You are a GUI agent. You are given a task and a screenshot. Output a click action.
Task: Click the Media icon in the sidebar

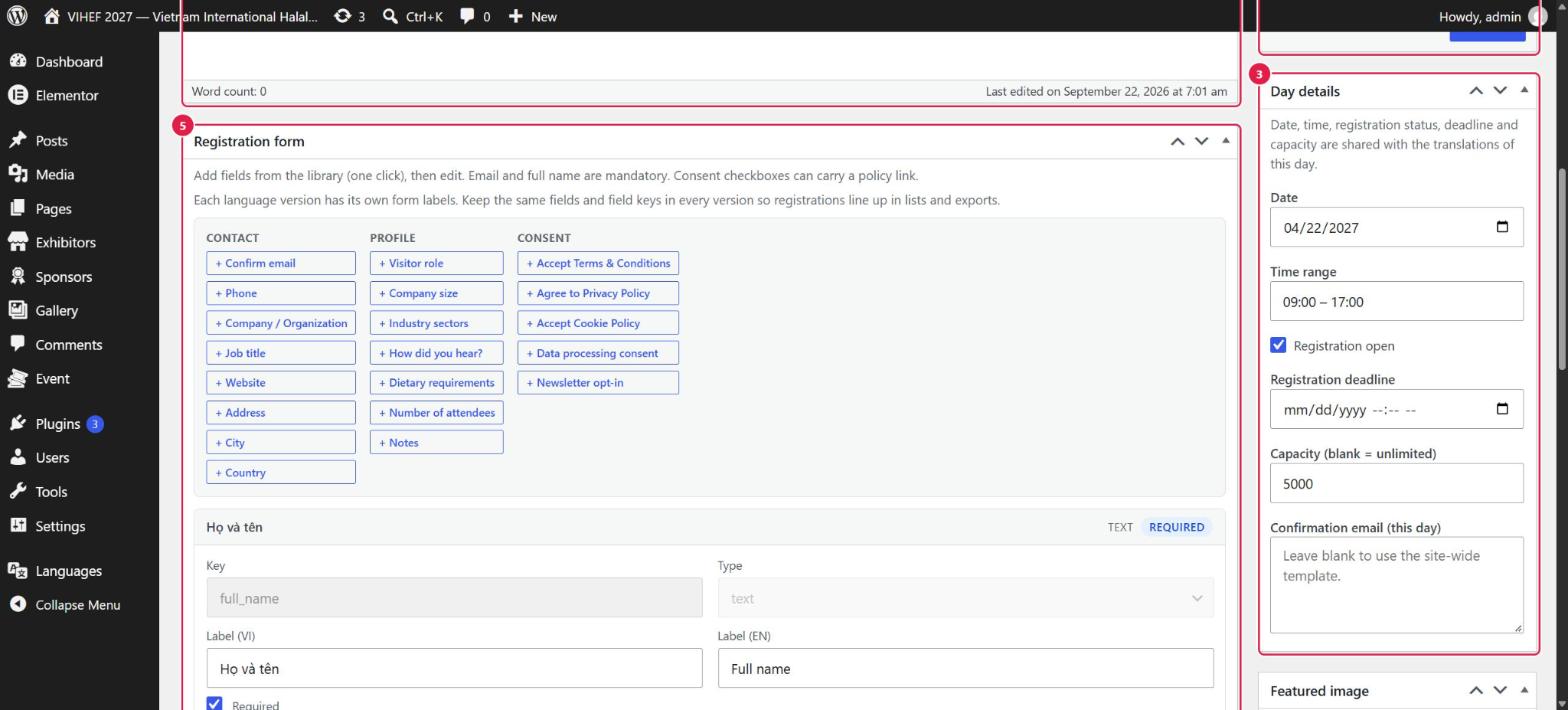(x=17, y=174)
